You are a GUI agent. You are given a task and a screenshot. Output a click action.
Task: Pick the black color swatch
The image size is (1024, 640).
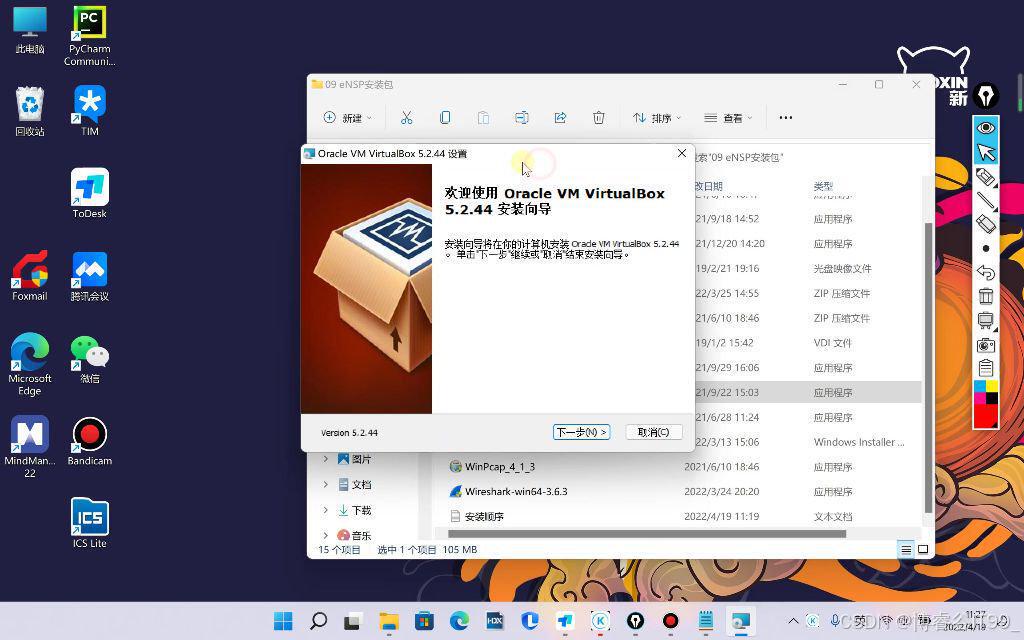click(x=991, y=398)
